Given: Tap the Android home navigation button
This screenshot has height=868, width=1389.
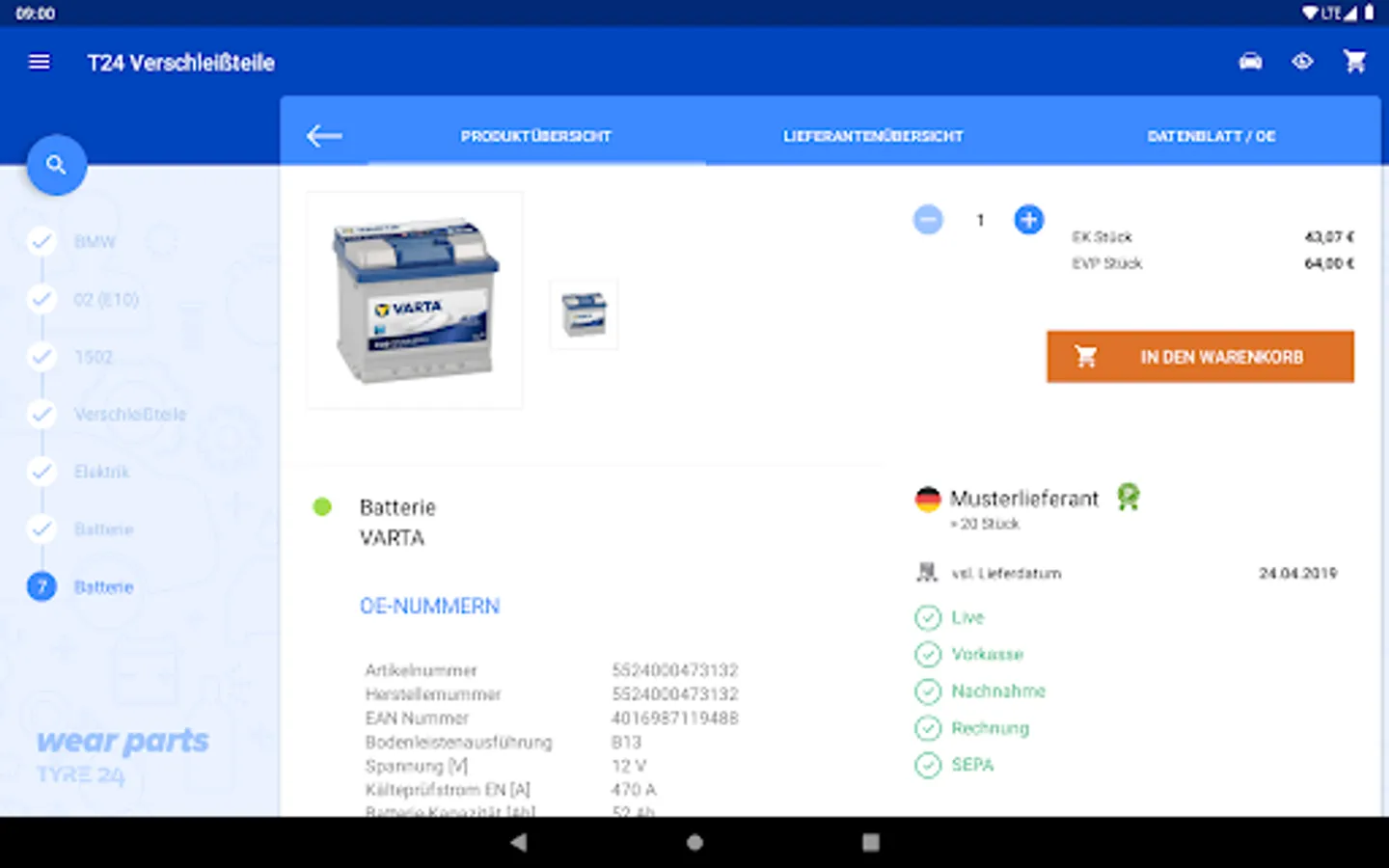Looking at the screenshot, I should click(x=694, y=842).
